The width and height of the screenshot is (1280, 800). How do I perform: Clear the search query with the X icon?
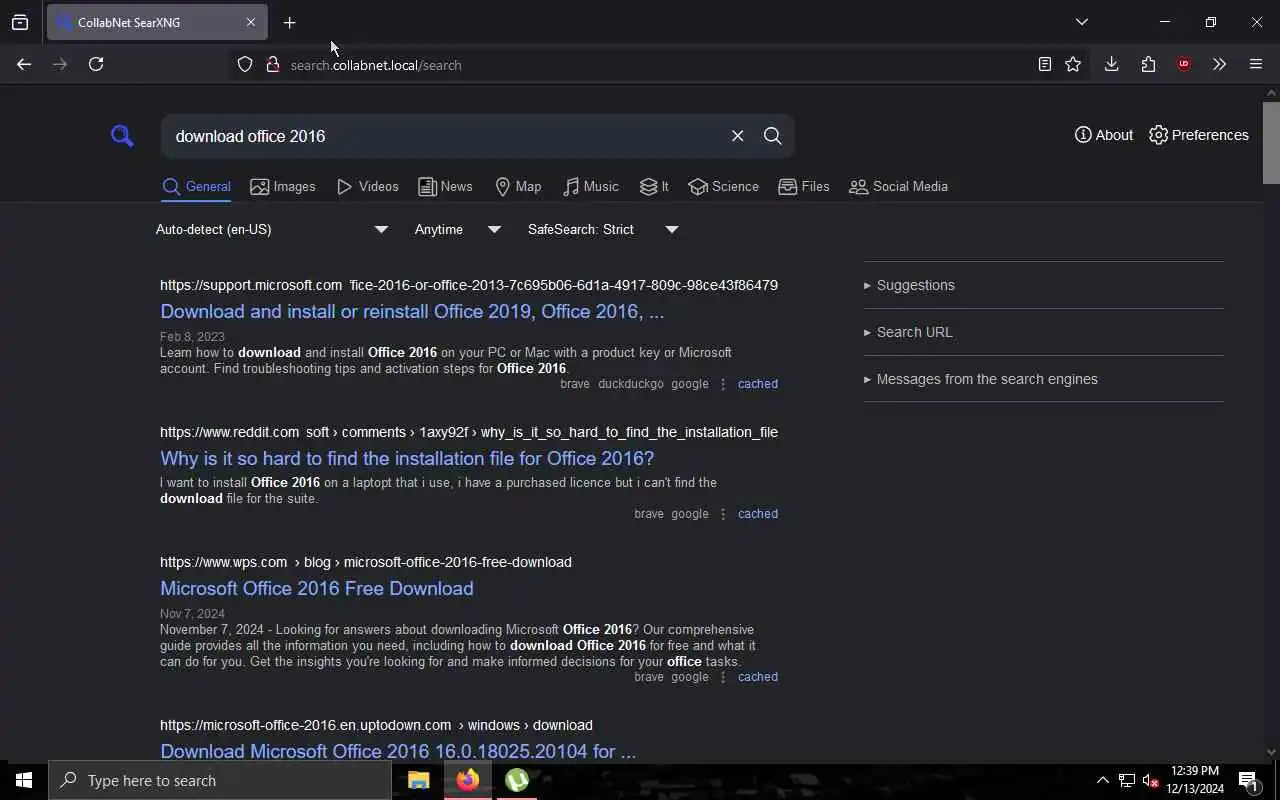coord(737,136)
